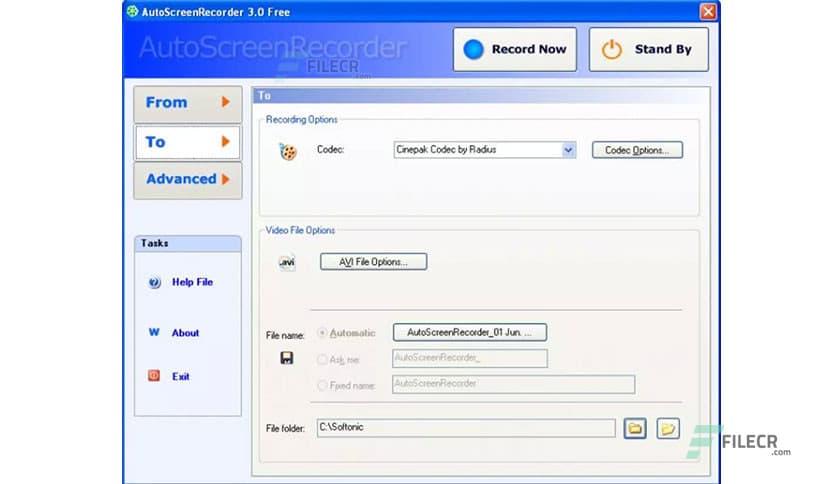Click the Tasks panel header
This screenshot has height=484, width=836.
click(188, 244)
